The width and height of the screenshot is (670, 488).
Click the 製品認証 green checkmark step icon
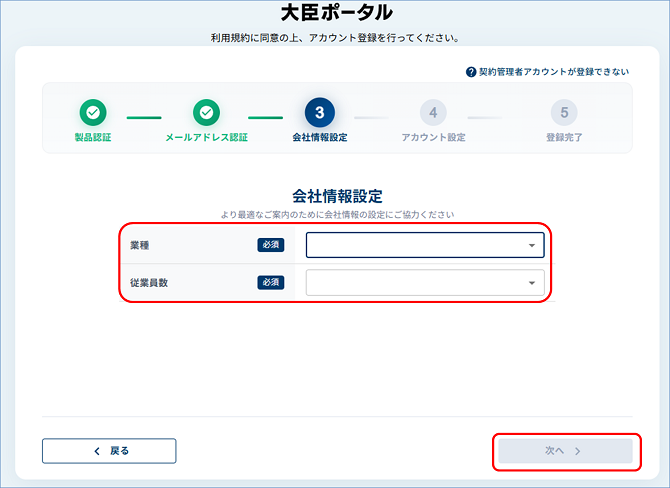[93, 112]
